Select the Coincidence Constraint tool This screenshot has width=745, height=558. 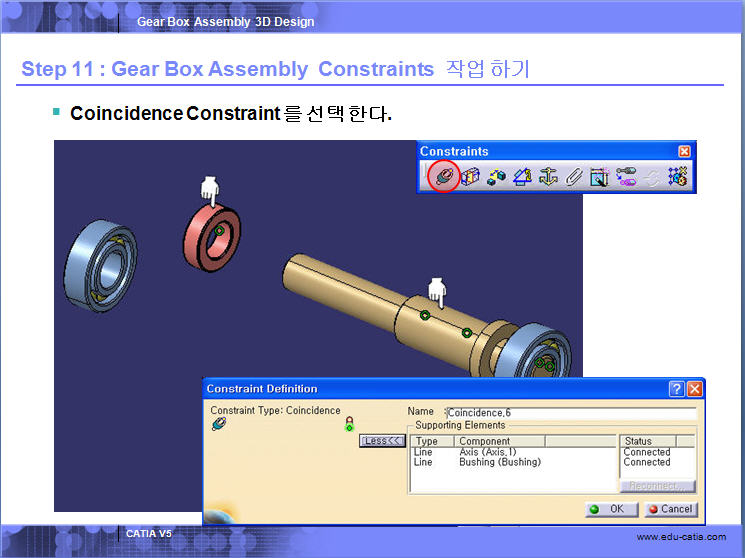click(x=444, y=177)
